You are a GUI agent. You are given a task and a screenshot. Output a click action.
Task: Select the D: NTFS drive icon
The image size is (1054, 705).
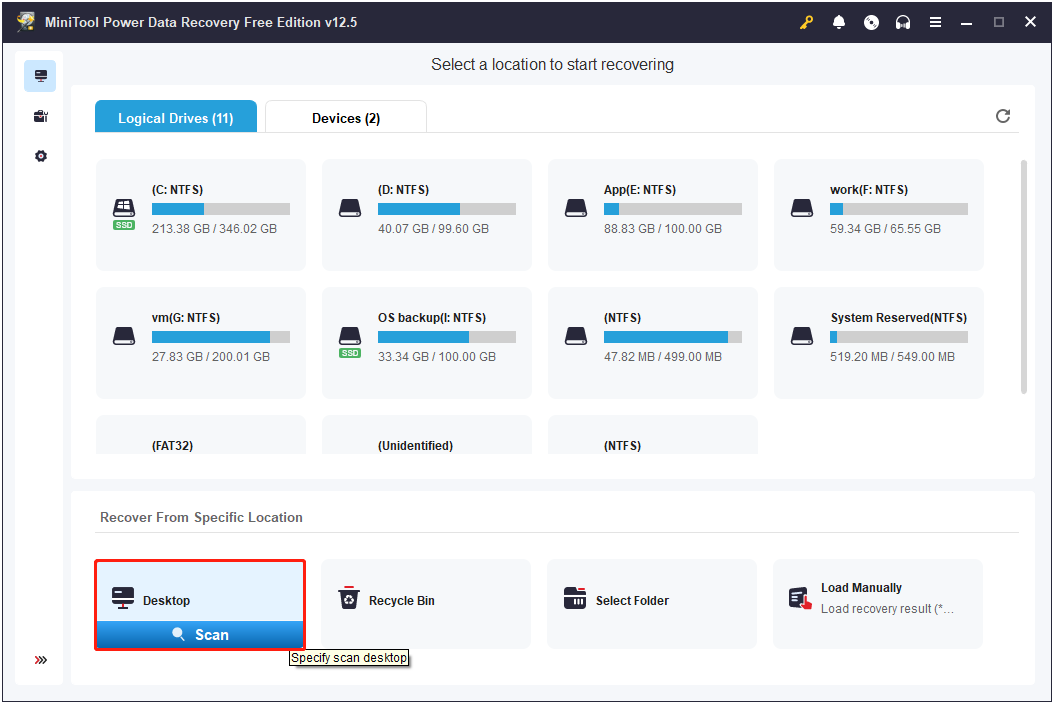tap(350, 208)
